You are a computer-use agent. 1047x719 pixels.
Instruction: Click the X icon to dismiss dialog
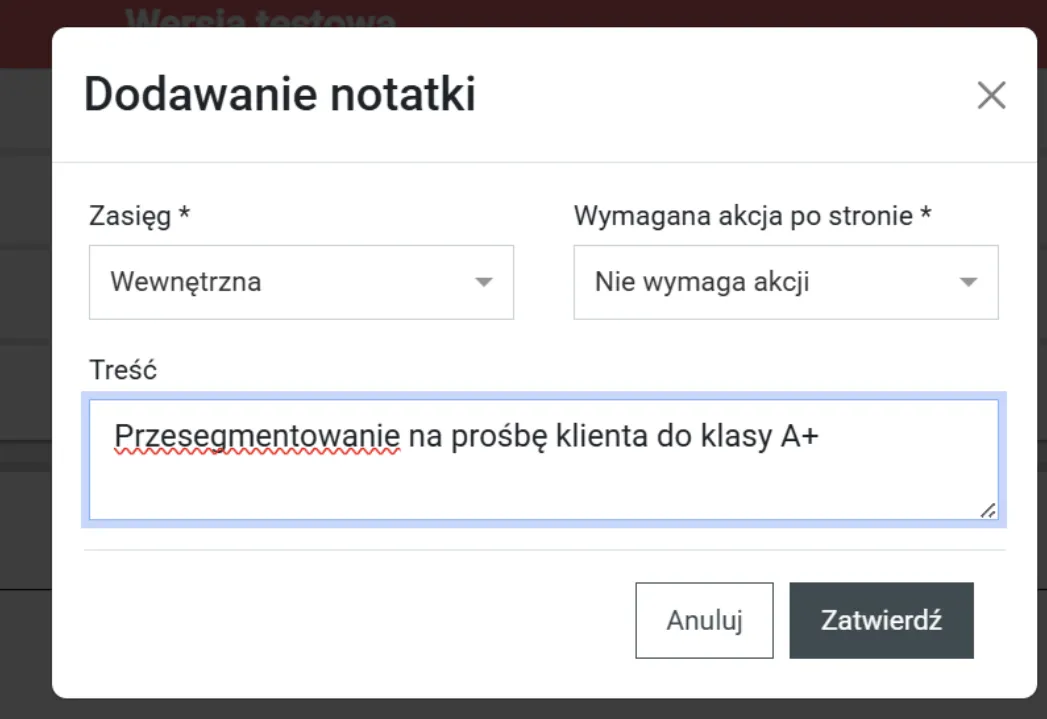coord(991,95)
